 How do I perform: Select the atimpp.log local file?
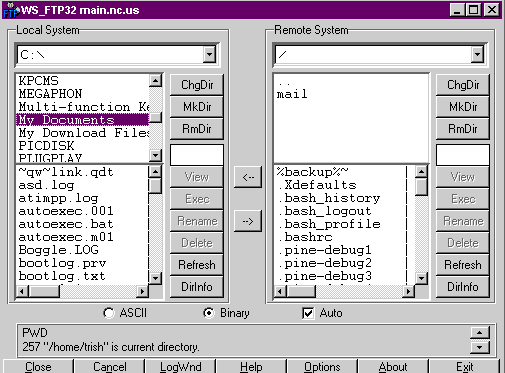82,198
